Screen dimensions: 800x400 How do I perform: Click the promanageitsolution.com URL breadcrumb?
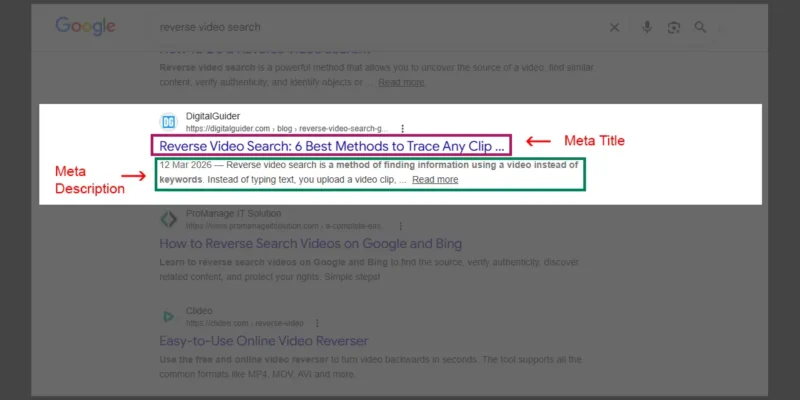click(x=286, y=226)
